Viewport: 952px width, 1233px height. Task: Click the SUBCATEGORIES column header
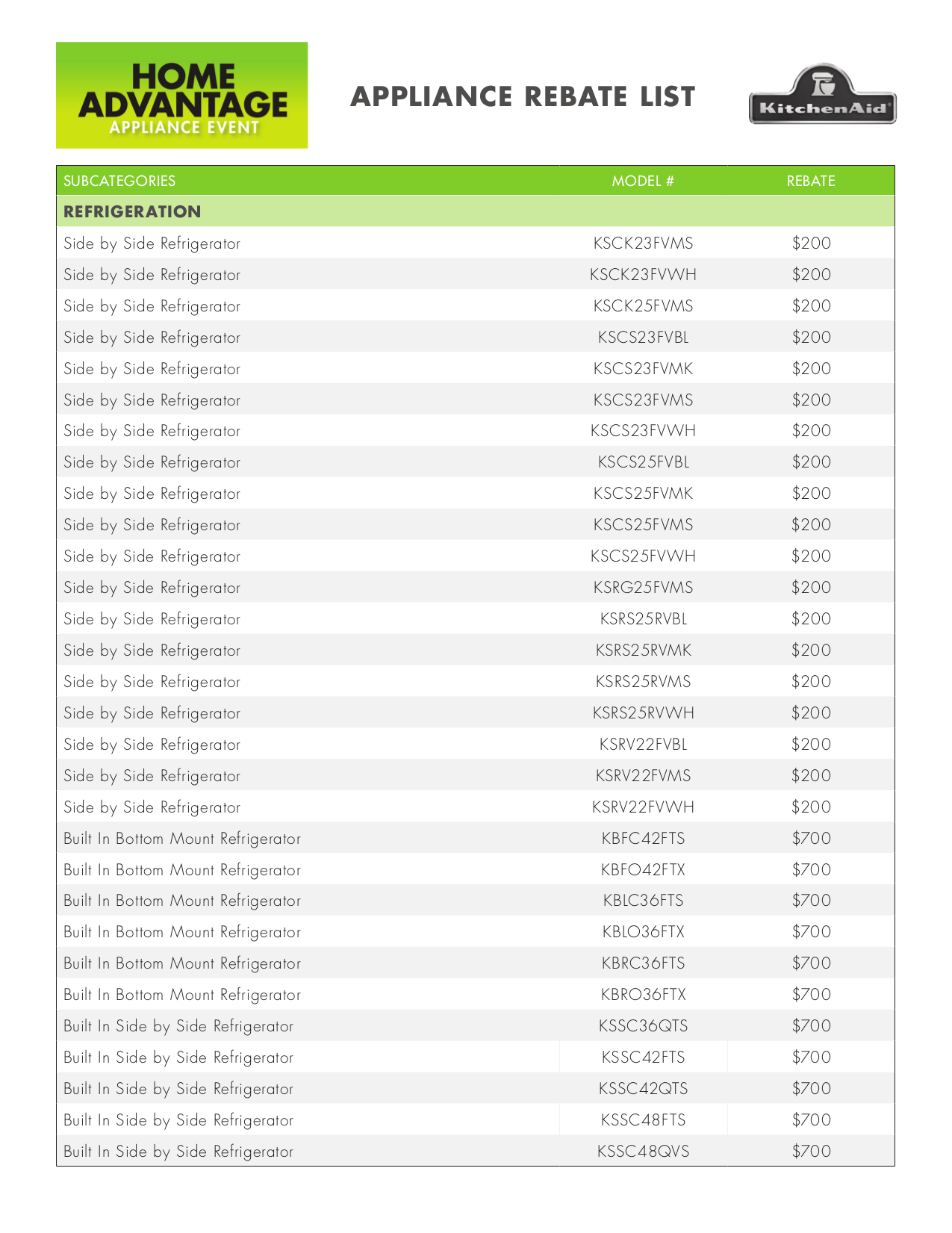119,181
